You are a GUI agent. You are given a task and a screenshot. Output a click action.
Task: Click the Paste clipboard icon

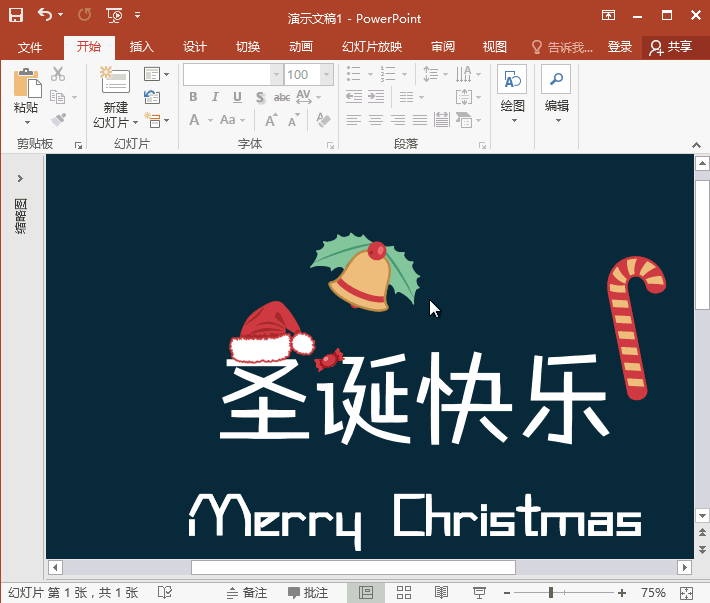pos(26,84)
